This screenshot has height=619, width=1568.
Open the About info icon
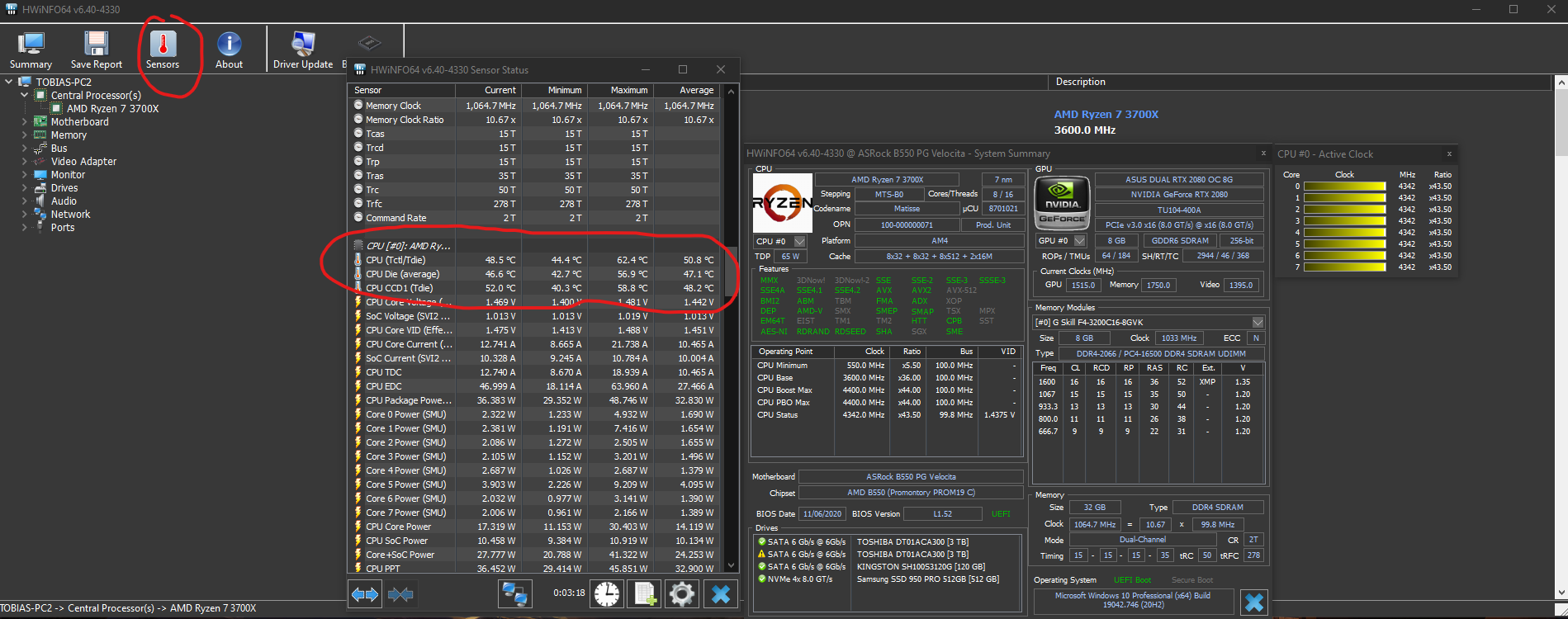(229, 50)
